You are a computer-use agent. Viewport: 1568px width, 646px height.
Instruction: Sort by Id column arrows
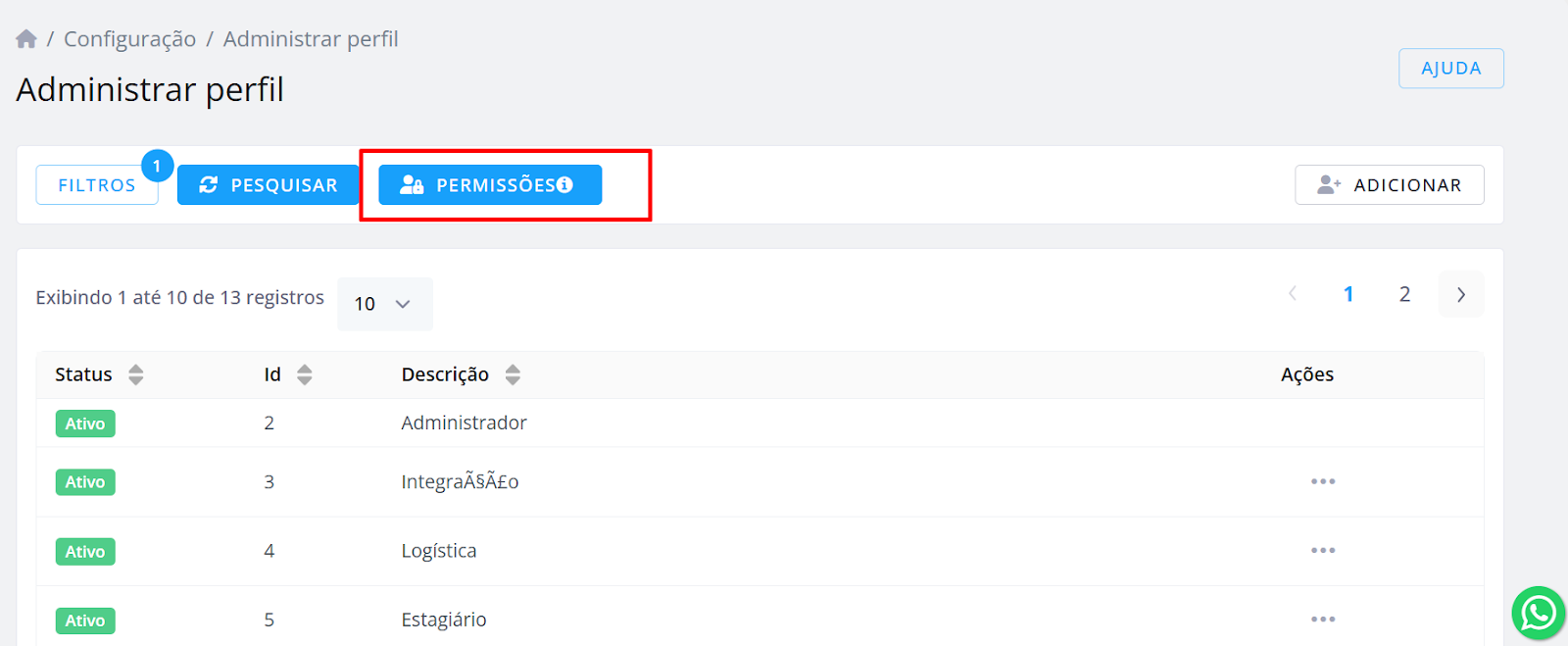click(305, 374)
